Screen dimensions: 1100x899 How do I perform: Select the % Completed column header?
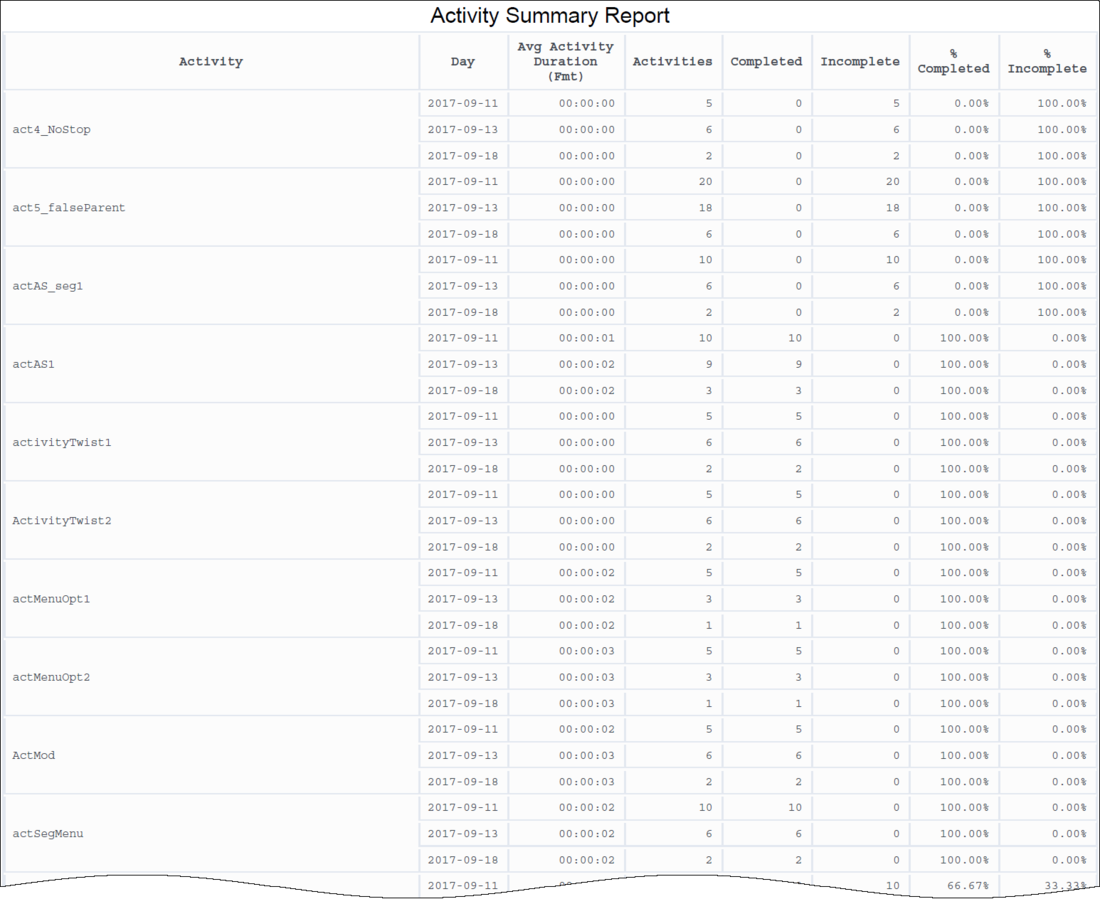[953, 62]
